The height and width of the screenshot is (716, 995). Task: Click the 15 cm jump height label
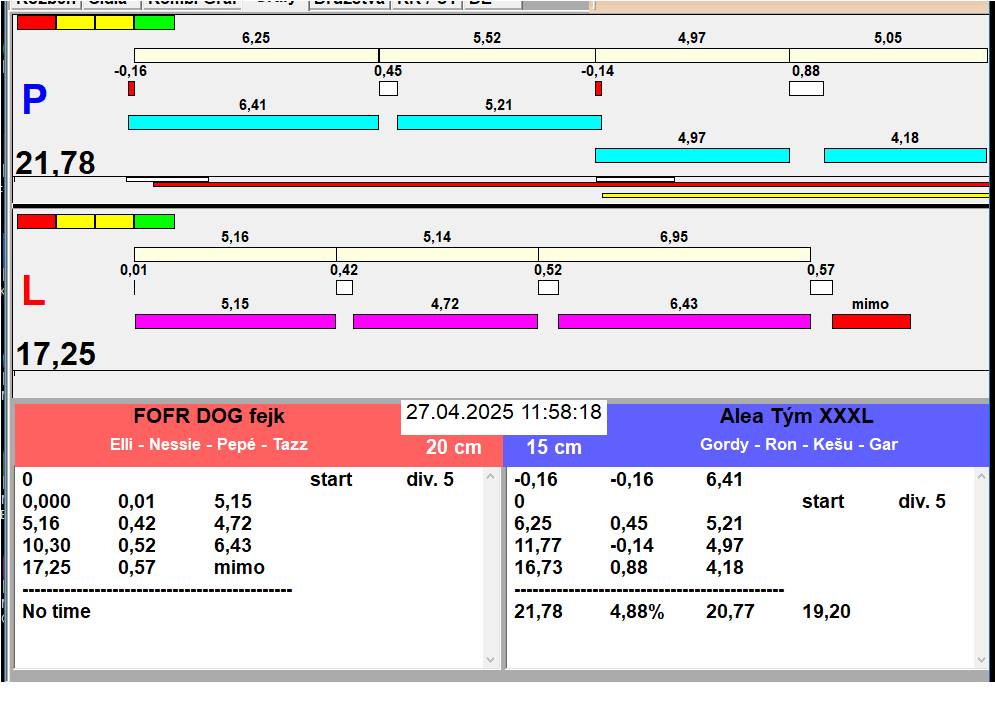click(554, 448)
